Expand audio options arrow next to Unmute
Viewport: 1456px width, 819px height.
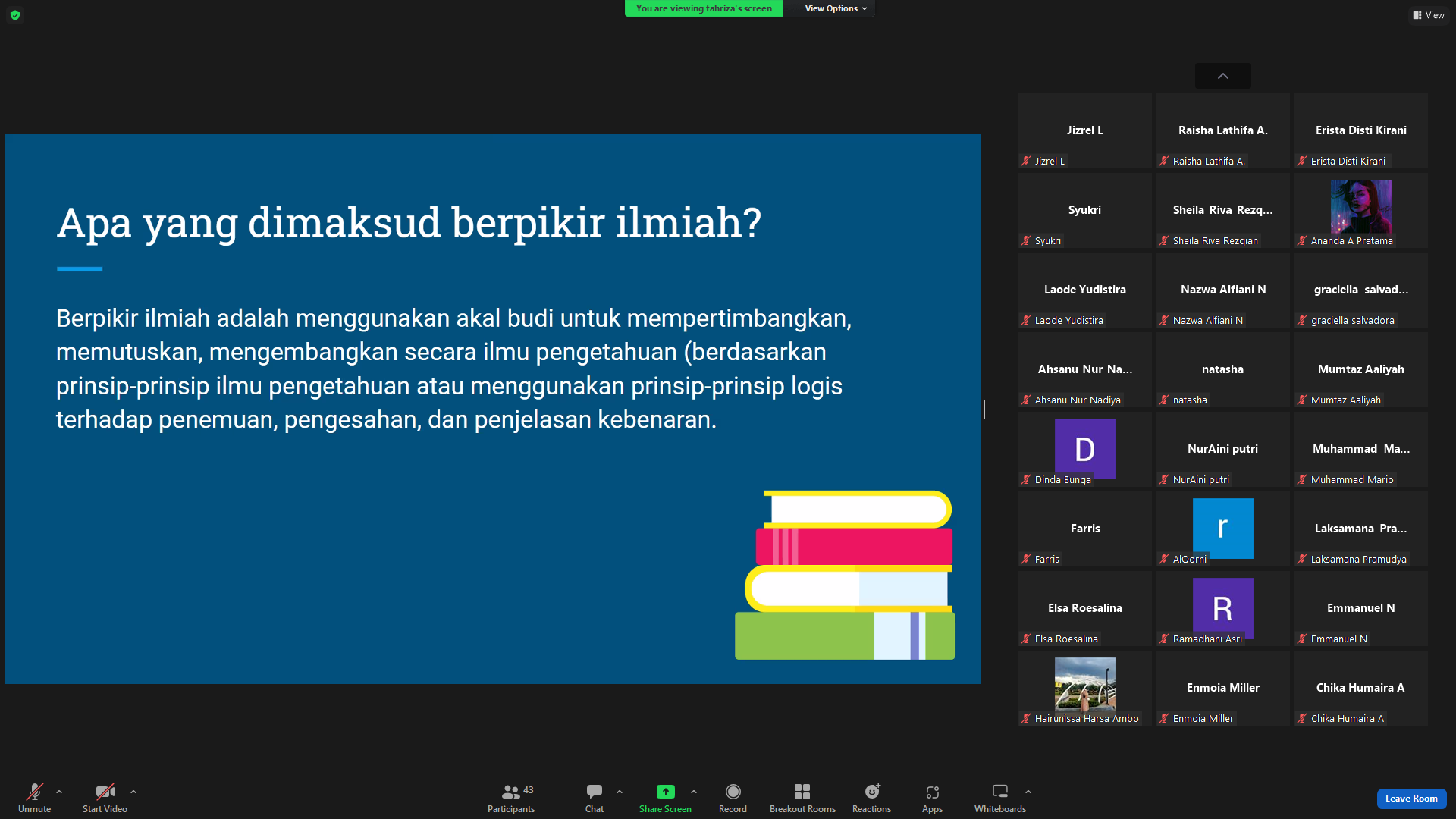coord(59,792)
